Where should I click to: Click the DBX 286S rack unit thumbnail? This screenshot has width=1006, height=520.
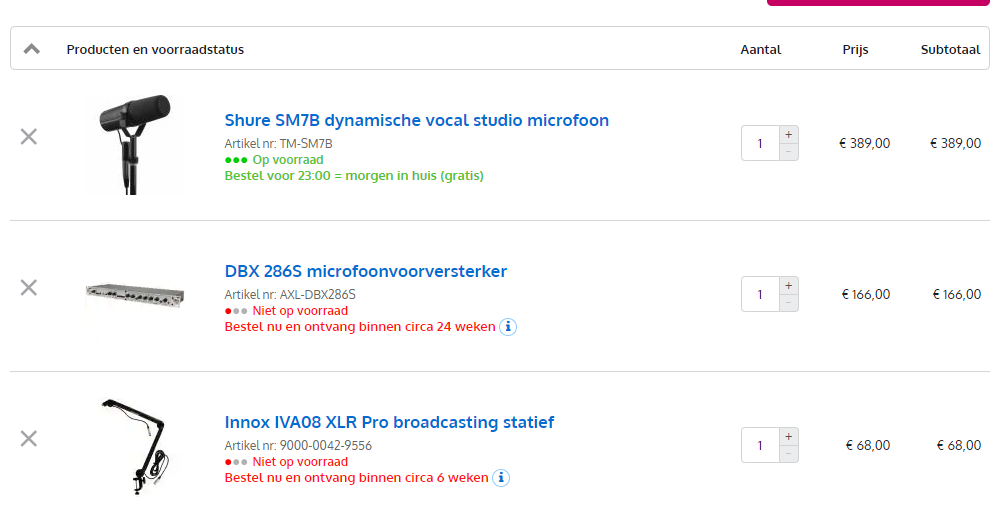click(x=135, y=295)
